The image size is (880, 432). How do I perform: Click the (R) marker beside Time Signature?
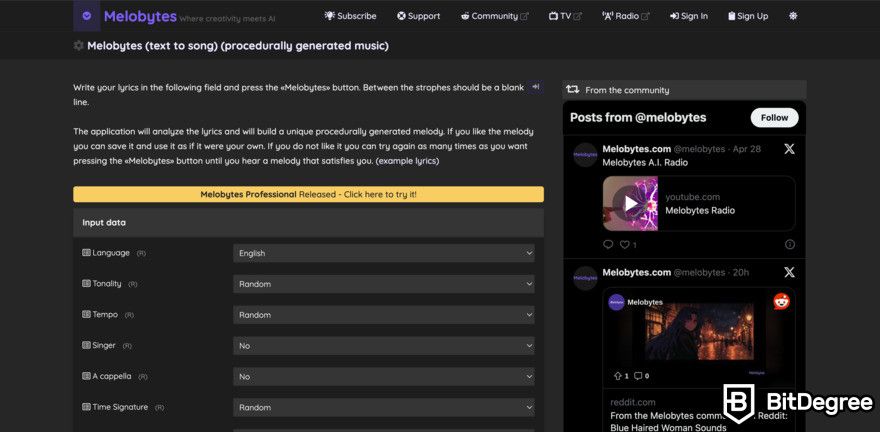coord(160,408)
